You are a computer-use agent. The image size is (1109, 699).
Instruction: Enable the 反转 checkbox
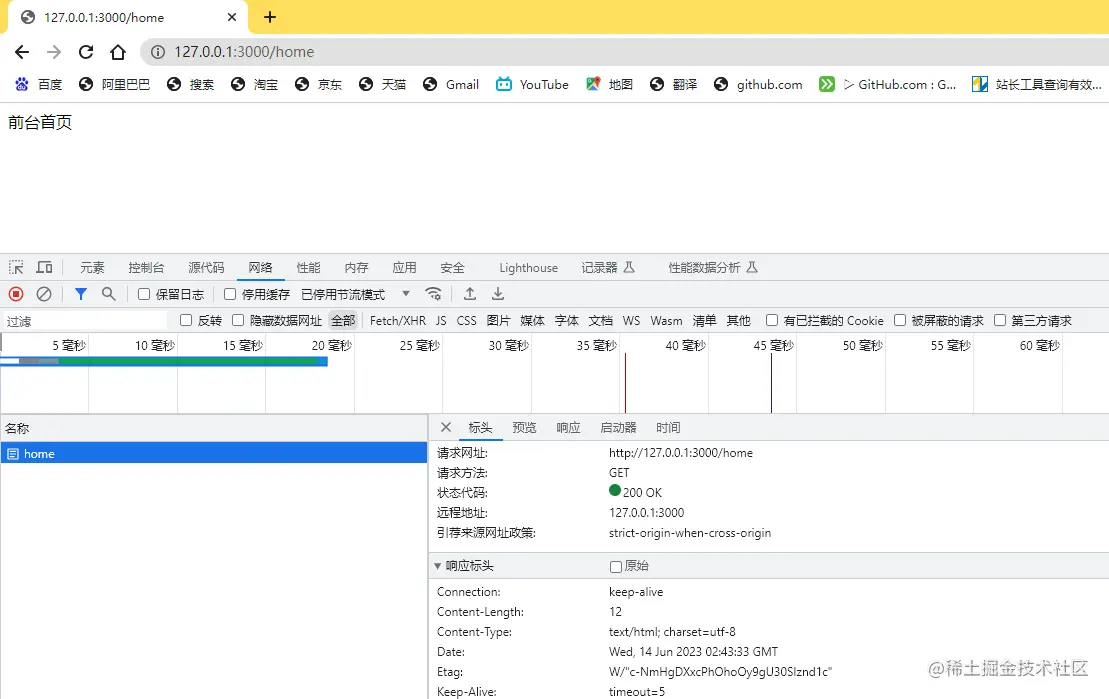[186, 320]
